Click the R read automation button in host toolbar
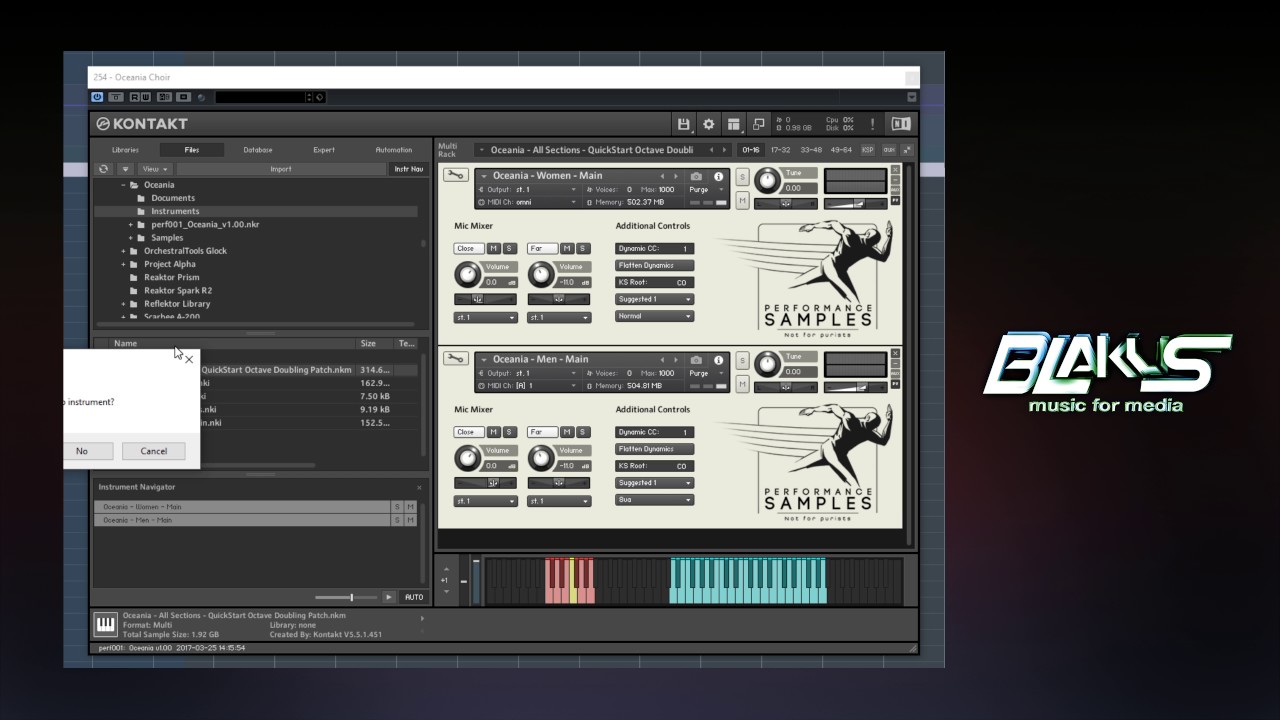This screenshot has height=720, width=1280. pos(133,97)
